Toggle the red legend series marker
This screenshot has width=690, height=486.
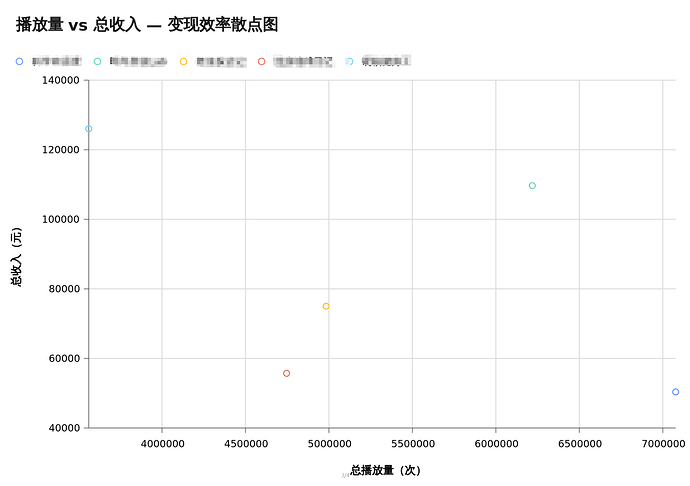pyautogui.click(x=261, y=62)
